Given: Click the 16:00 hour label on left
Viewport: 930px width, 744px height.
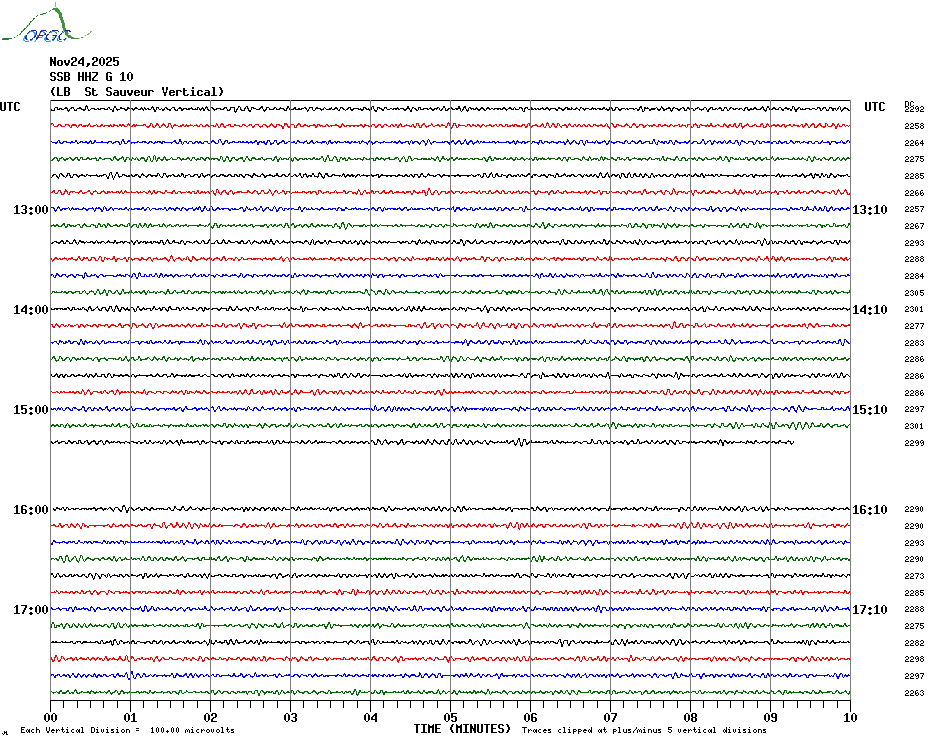Looking at the screenshot, I should click(31, 510).
